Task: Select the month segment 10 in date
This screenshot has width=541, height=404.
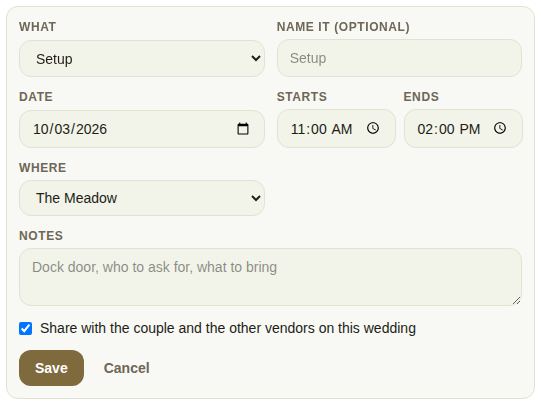Action: 41,129
